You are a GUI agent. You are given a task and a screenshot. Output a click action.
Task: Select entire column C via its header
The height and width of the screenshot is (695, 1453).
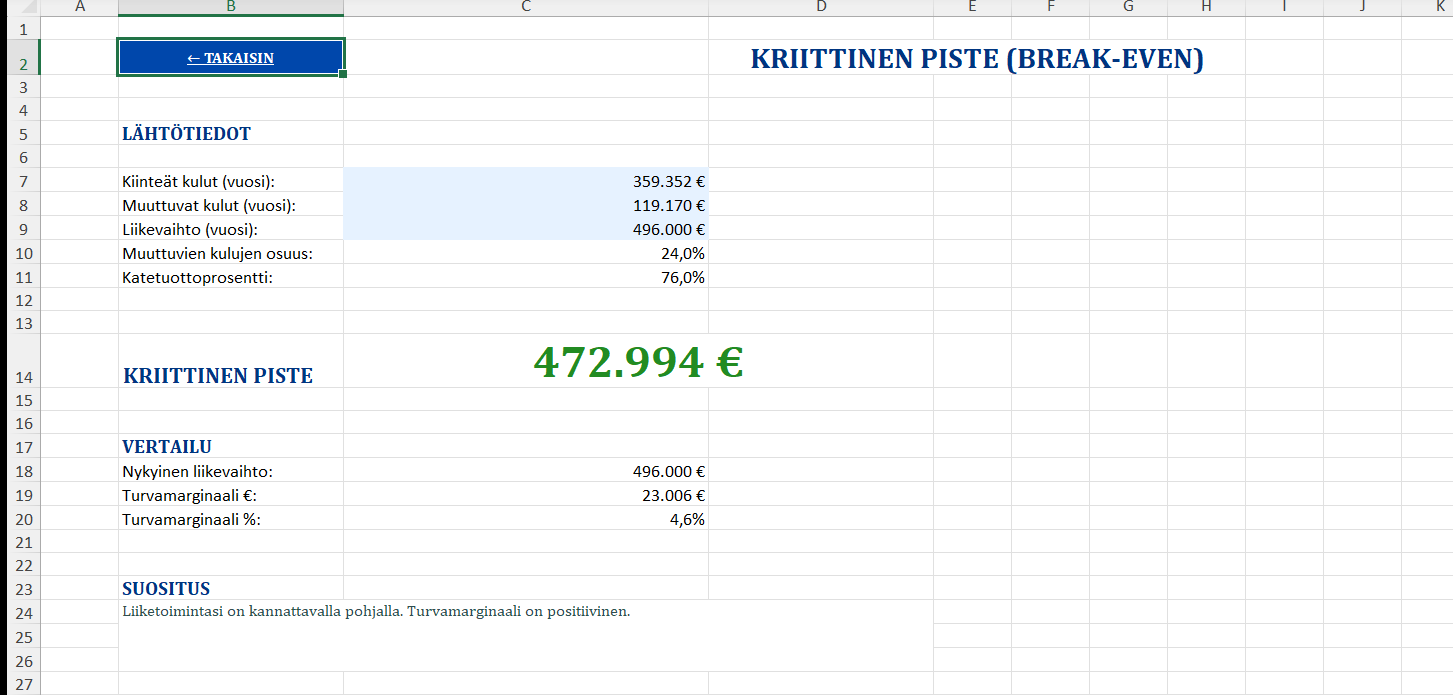[526, 8]
